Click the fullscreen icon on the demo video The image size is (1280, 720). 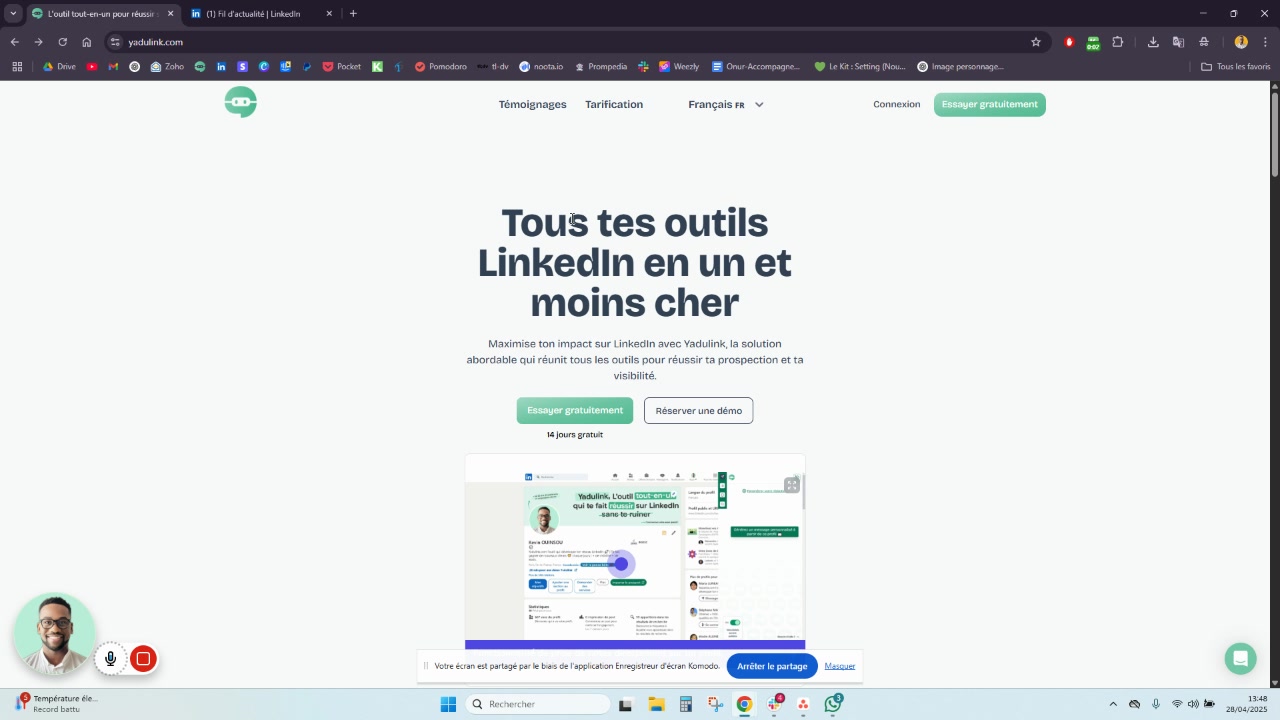point(791,485)
